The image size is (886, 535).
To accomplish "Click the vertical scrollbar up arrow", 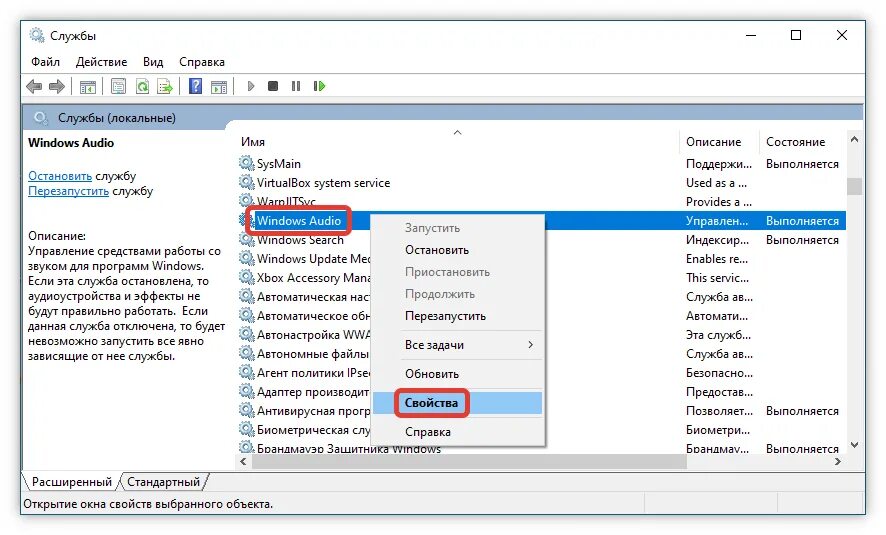I will 854,139.
